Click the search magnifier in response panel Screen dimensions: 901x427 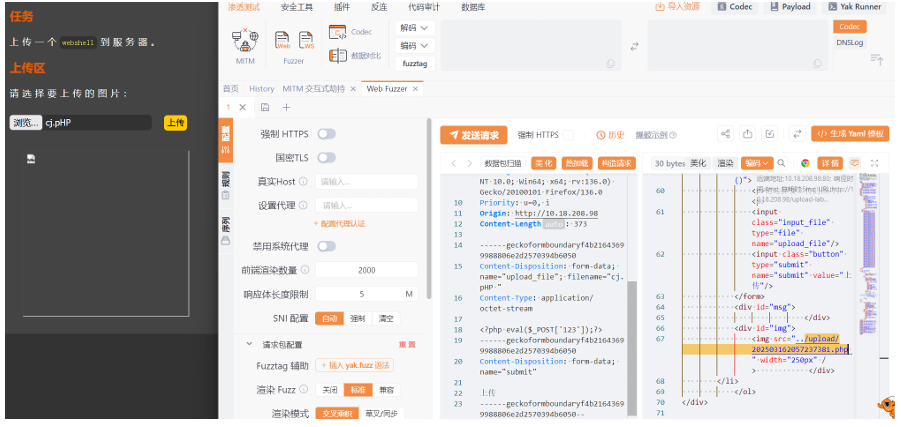click(x=782, y=163)
